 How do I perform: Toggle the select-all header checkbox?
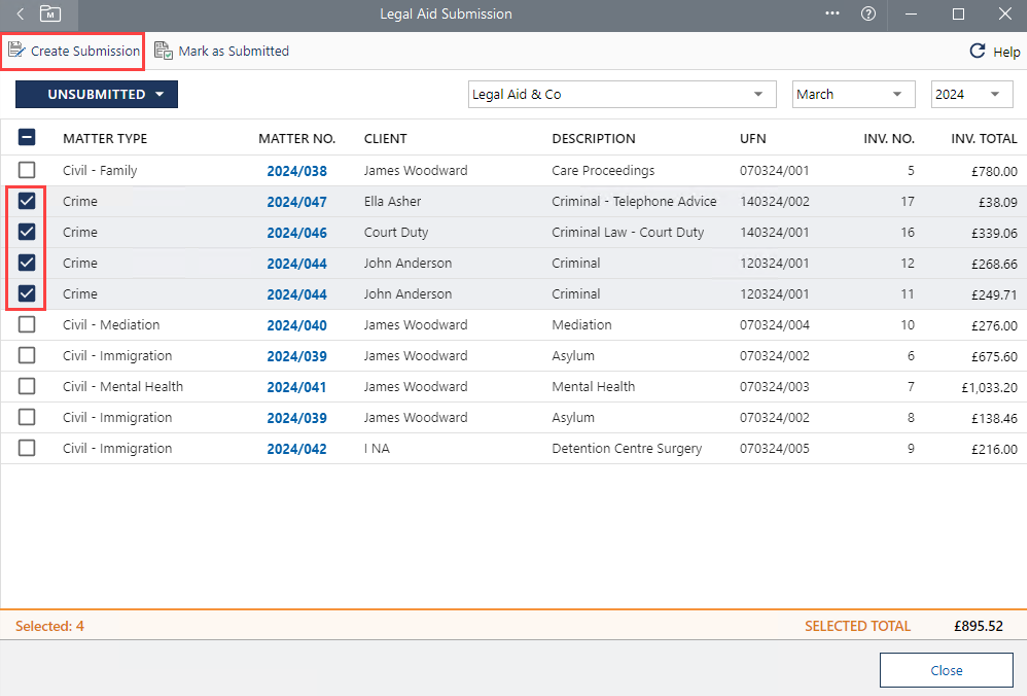click(x=27, y=138)
